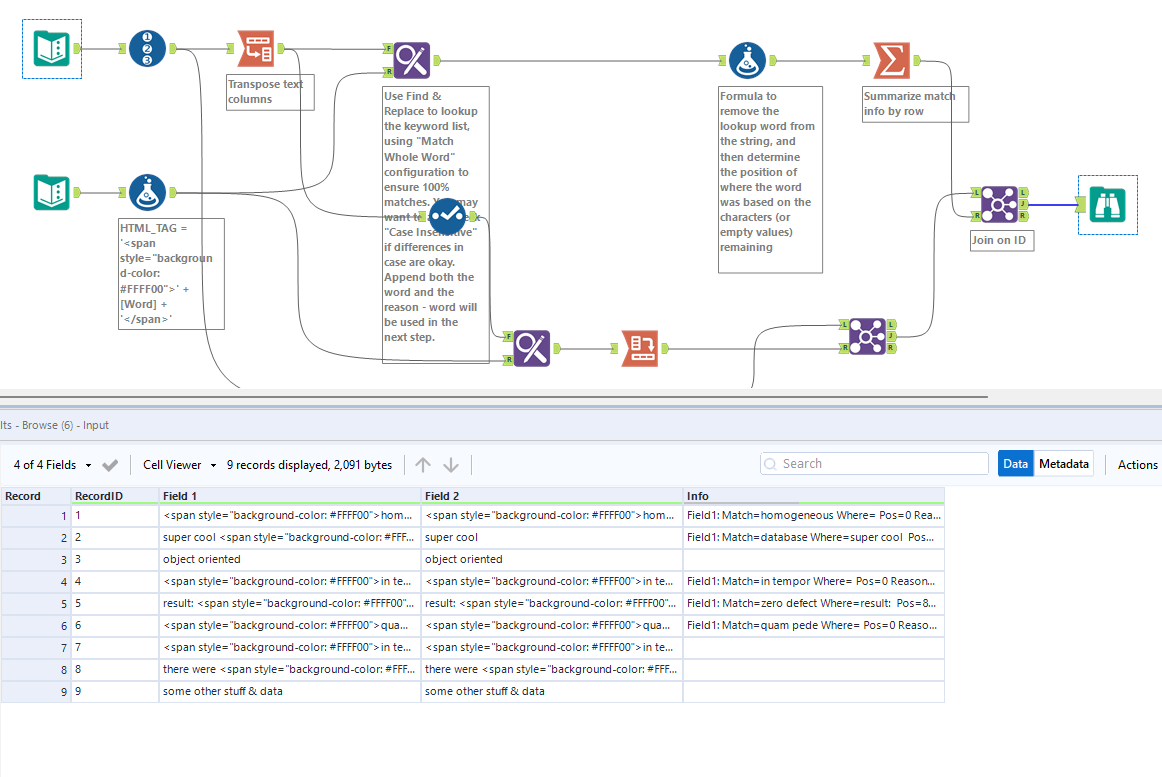This screenshot has height=777, width=1162.
Task: Switch to the Metadata view
Action: point(1063,463)
